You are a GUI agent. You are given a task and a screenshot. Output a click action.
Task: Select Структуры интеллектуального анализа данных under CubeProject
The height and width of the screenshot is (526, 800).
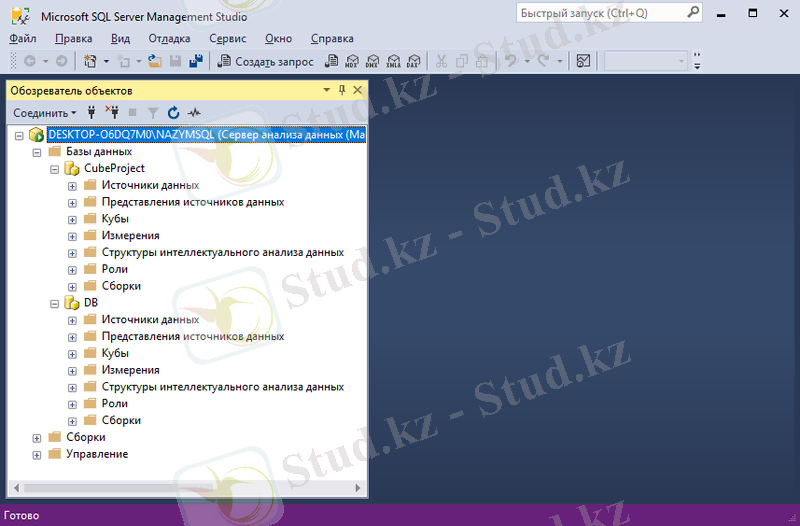(222, 253)
